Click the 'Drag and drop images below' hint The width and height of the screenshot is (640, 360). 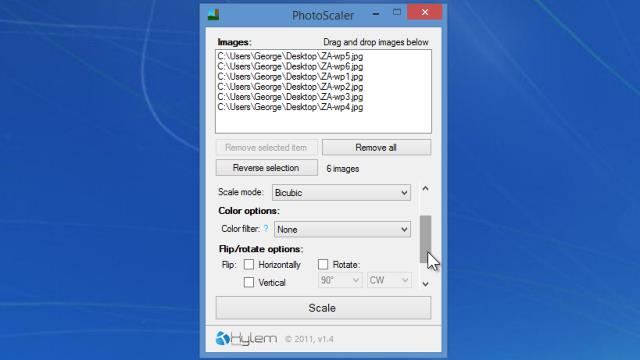pos(376,42)
